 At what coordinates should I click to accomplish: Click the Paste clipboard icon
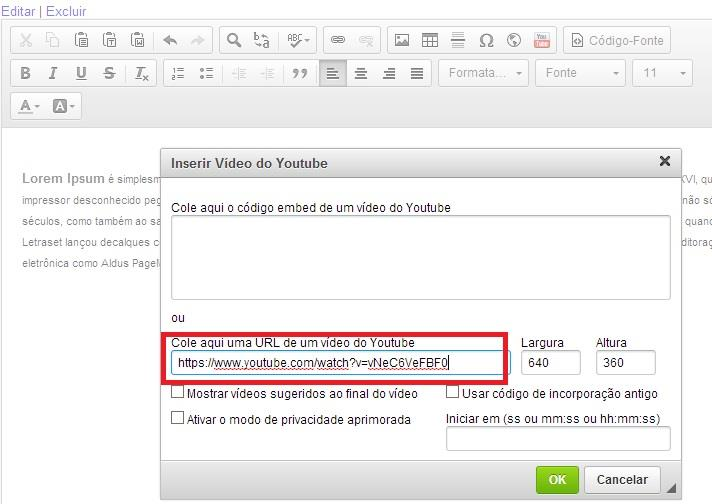click(81, 40)
